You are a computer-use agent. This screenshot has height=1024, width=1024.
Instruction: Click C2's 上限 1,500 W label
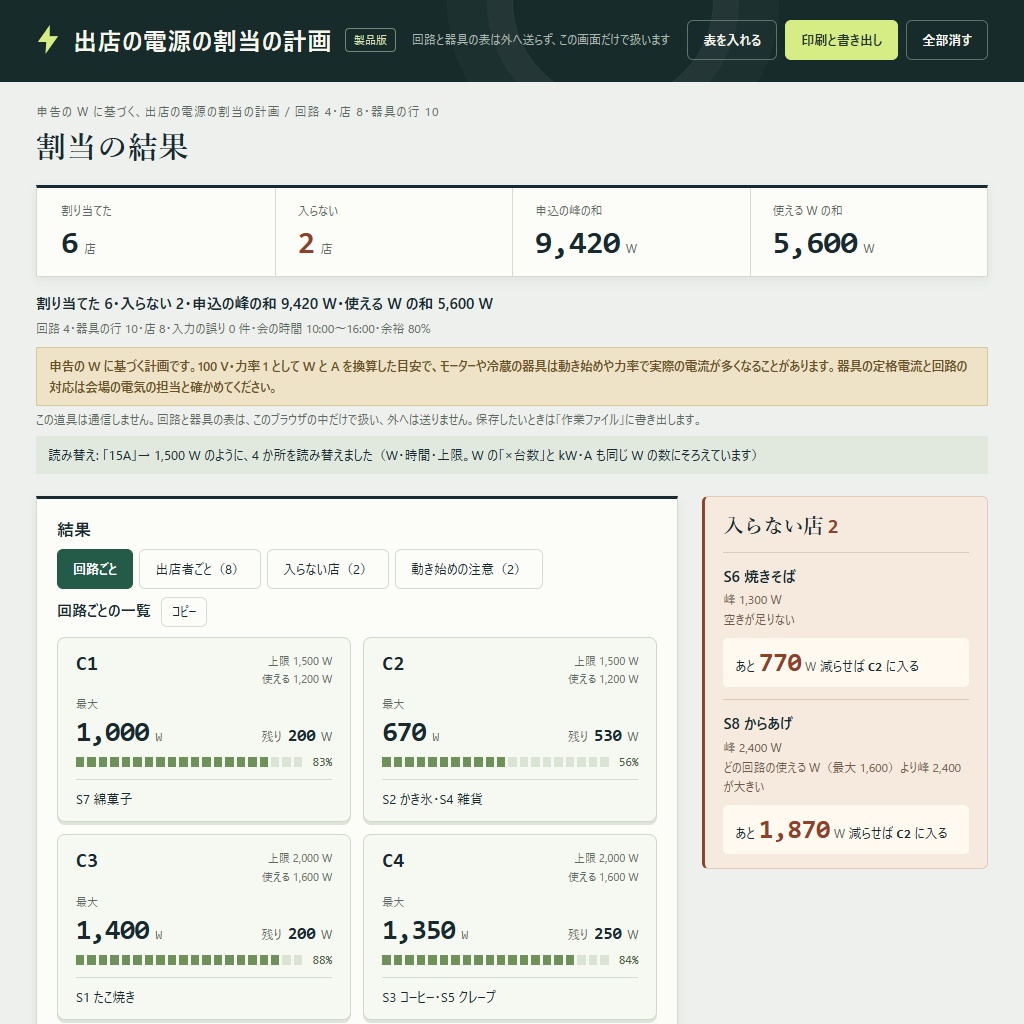[607, 661]
